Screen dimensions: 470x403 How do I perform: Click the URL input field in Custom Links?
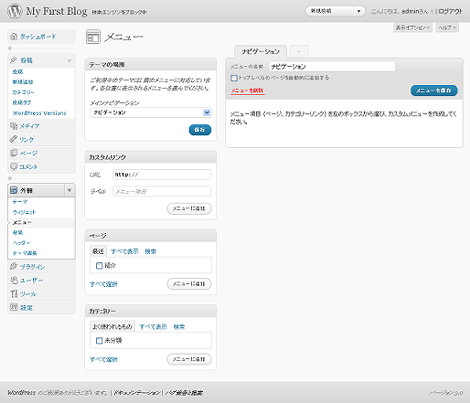(x=162, y=174)
